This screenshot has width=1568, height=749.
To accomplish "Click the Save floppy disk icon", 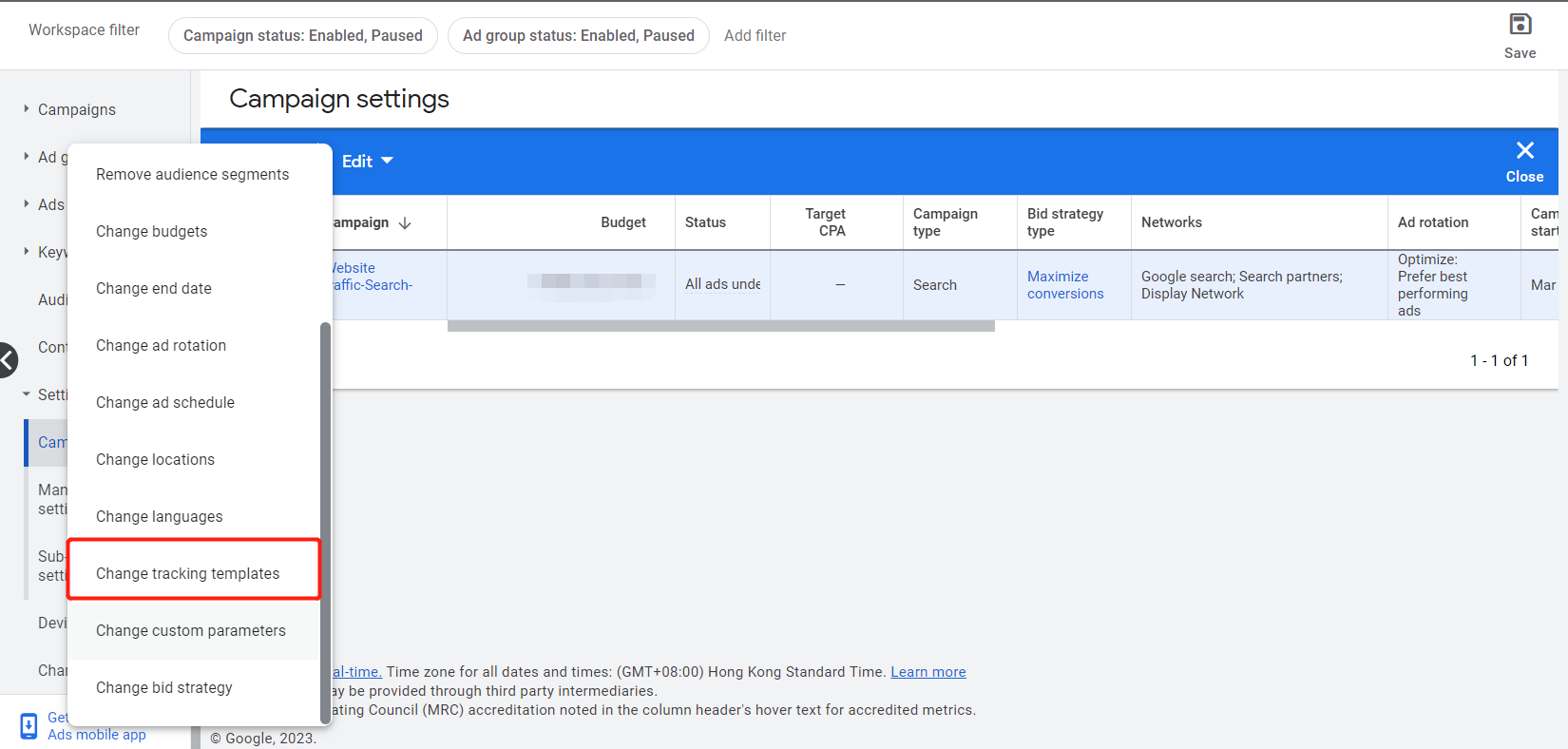I will click(x=1520, y=24).
